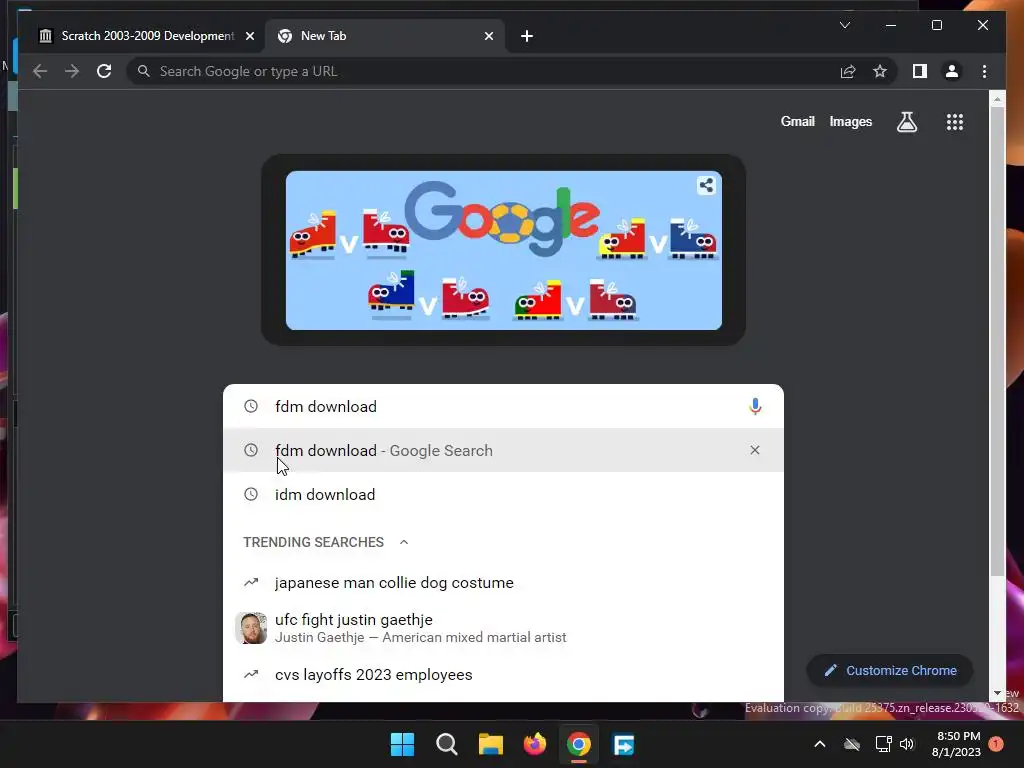
Task: Open the Chrome profile avatar icon
Action: coord(952,71)
